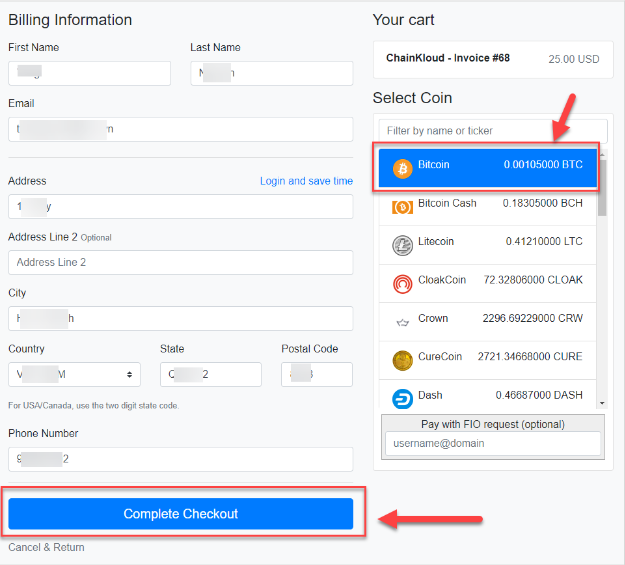This screenshot has width=625, height=565.
Task: Click the 25.00 USD cart total
Action: (574, 59)
